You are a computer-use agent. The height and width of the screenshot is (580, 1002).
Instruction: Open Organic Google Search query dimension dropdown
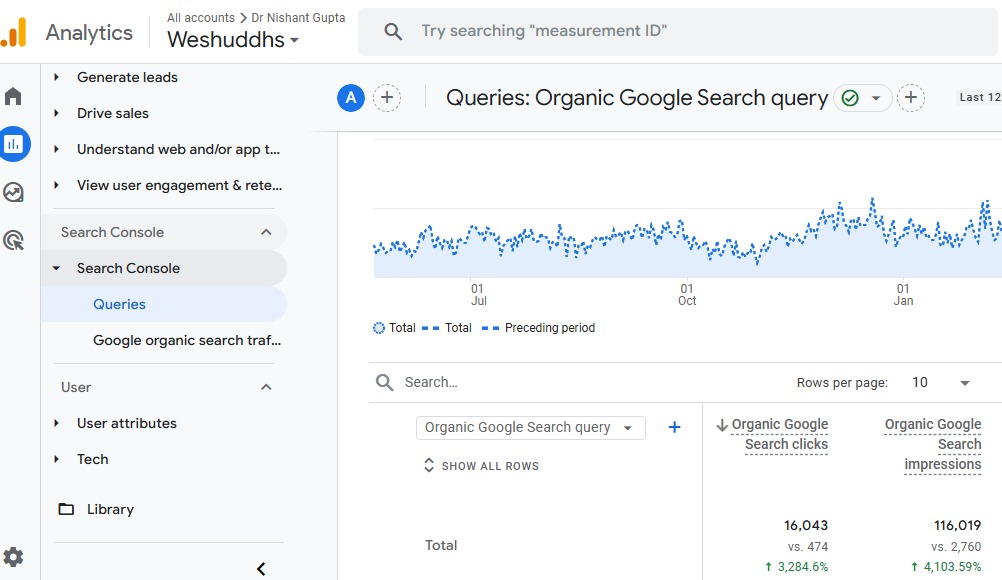[530, 427]
